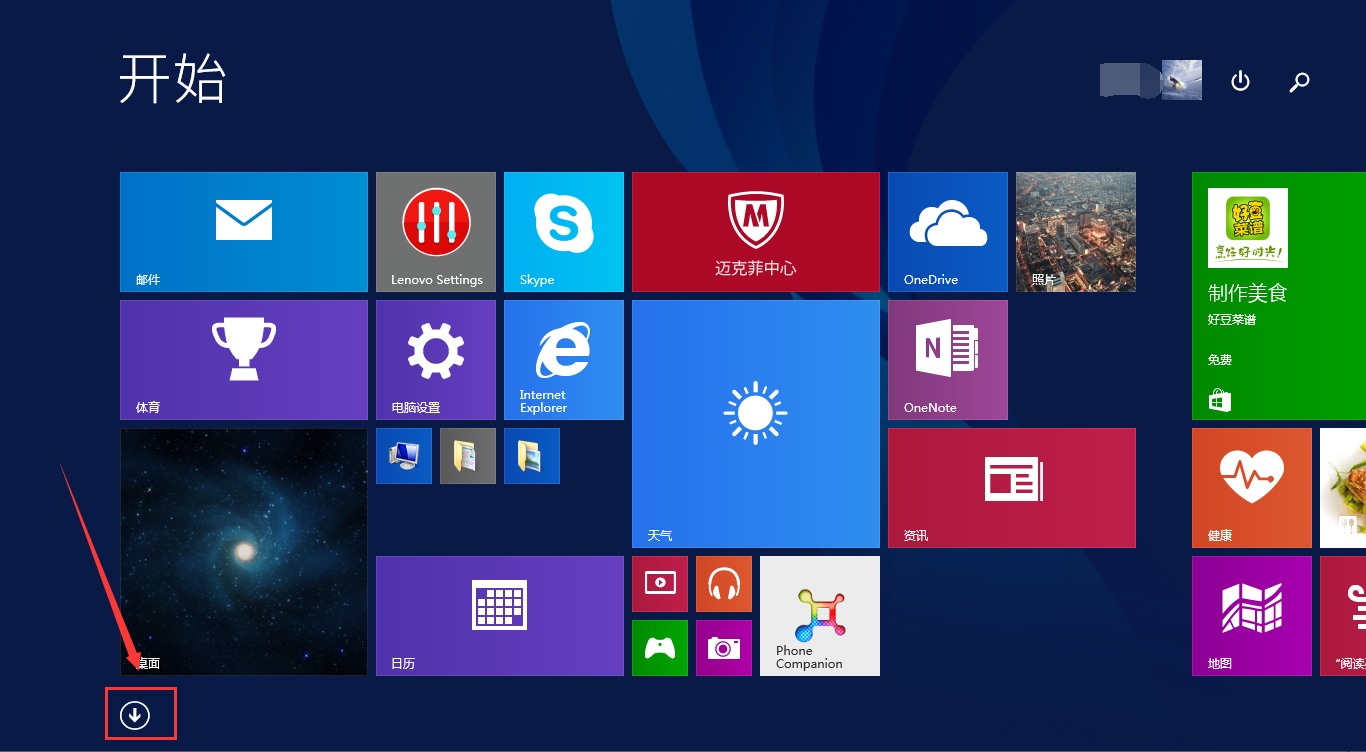Image resolution: width=1366 pixels, height=752 pixels.
Task: Open the OneDrive tile
Action: click(x=948, y=232)
